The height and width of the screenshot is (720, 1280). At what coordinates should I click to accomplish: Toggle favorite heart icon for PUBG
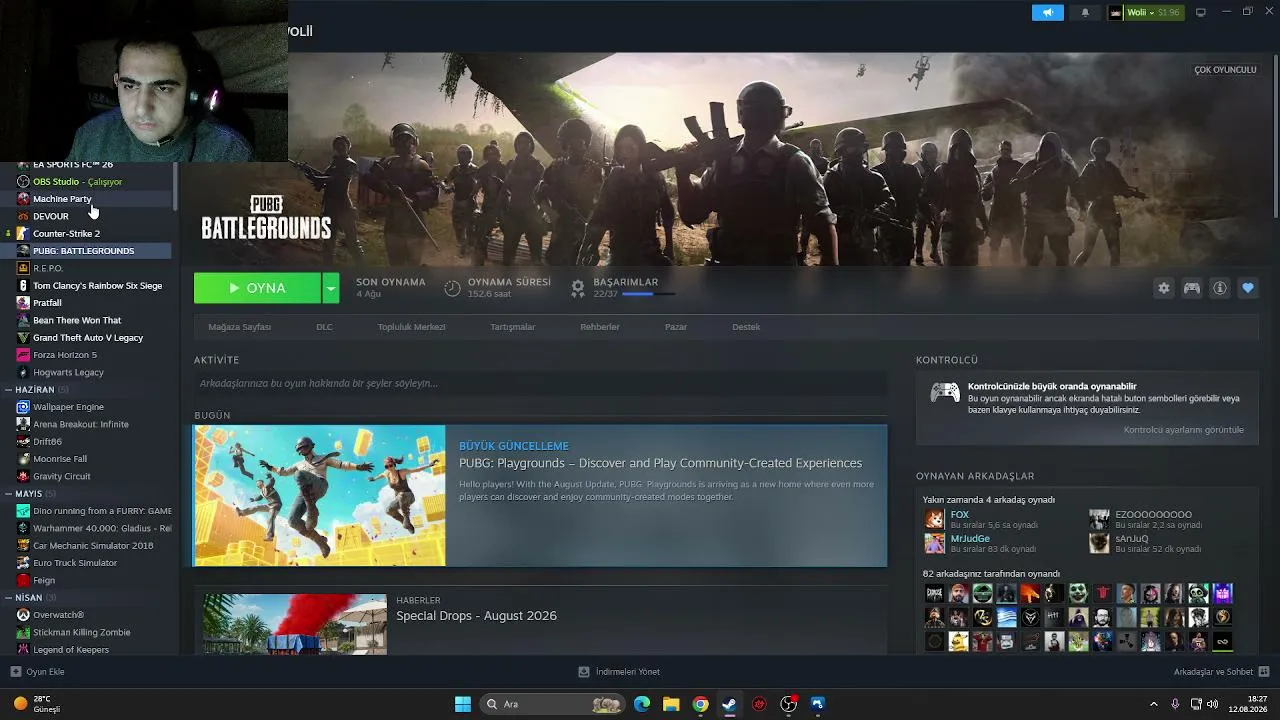tap(1248, 288)
